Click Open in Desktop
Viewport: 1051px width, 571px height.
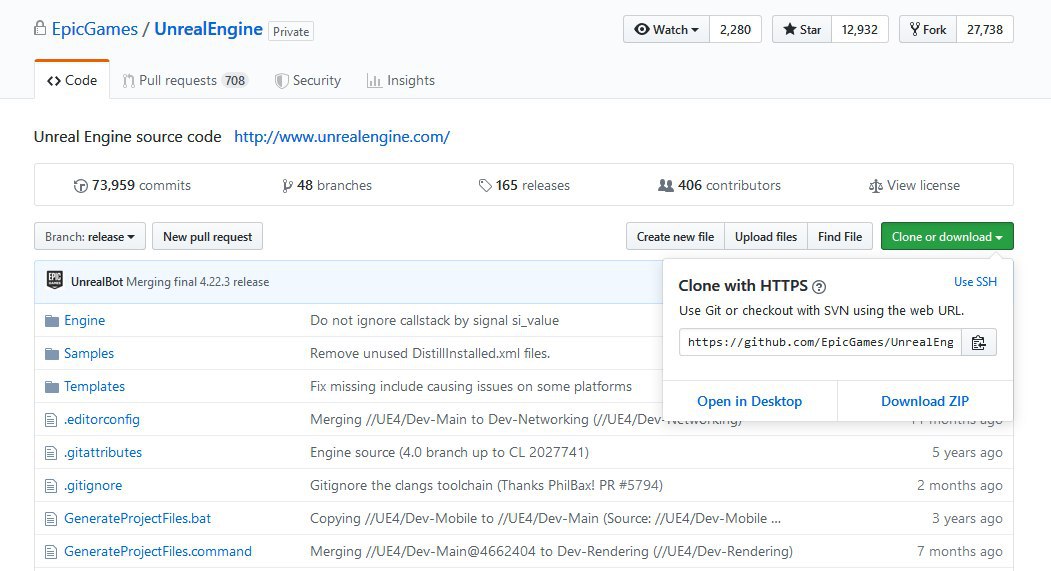[749, 401]
